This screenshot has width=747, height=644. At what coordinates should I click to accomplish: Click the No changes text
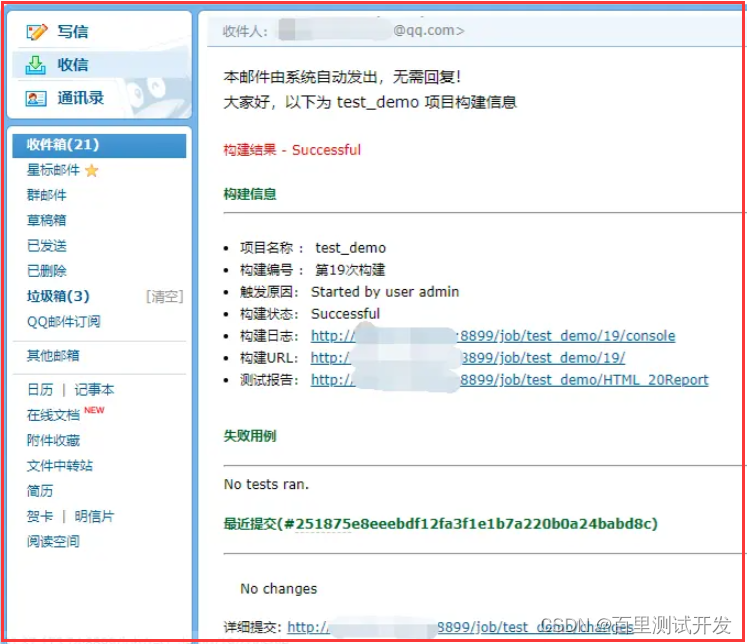[278, 589]
